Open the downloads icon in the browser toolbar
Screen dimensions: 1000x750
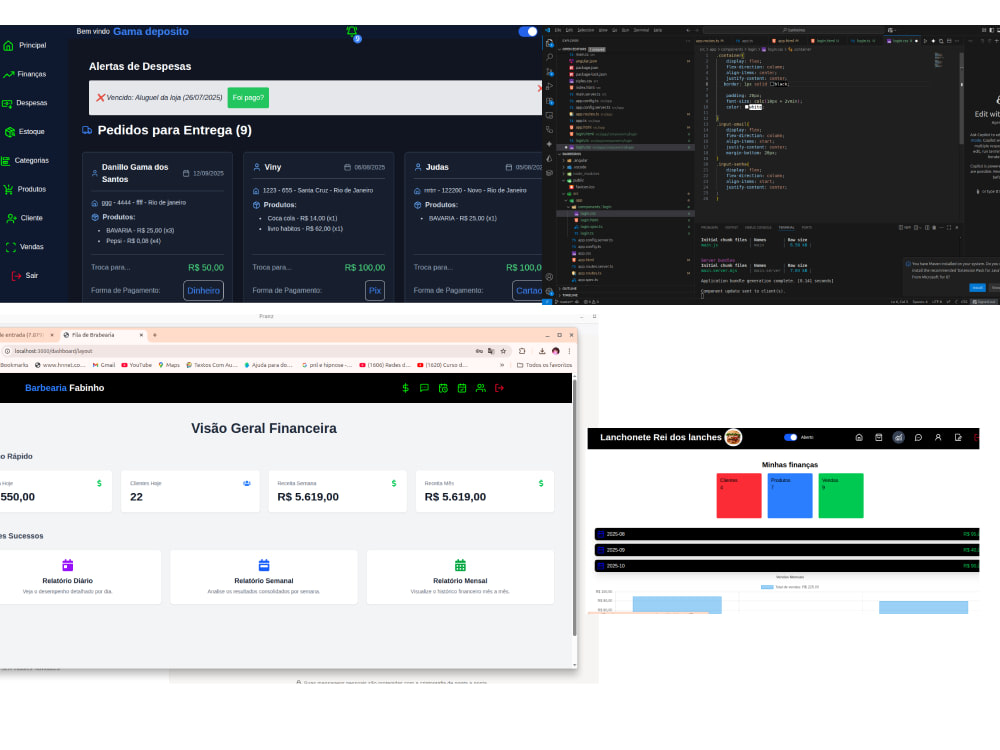541,351
